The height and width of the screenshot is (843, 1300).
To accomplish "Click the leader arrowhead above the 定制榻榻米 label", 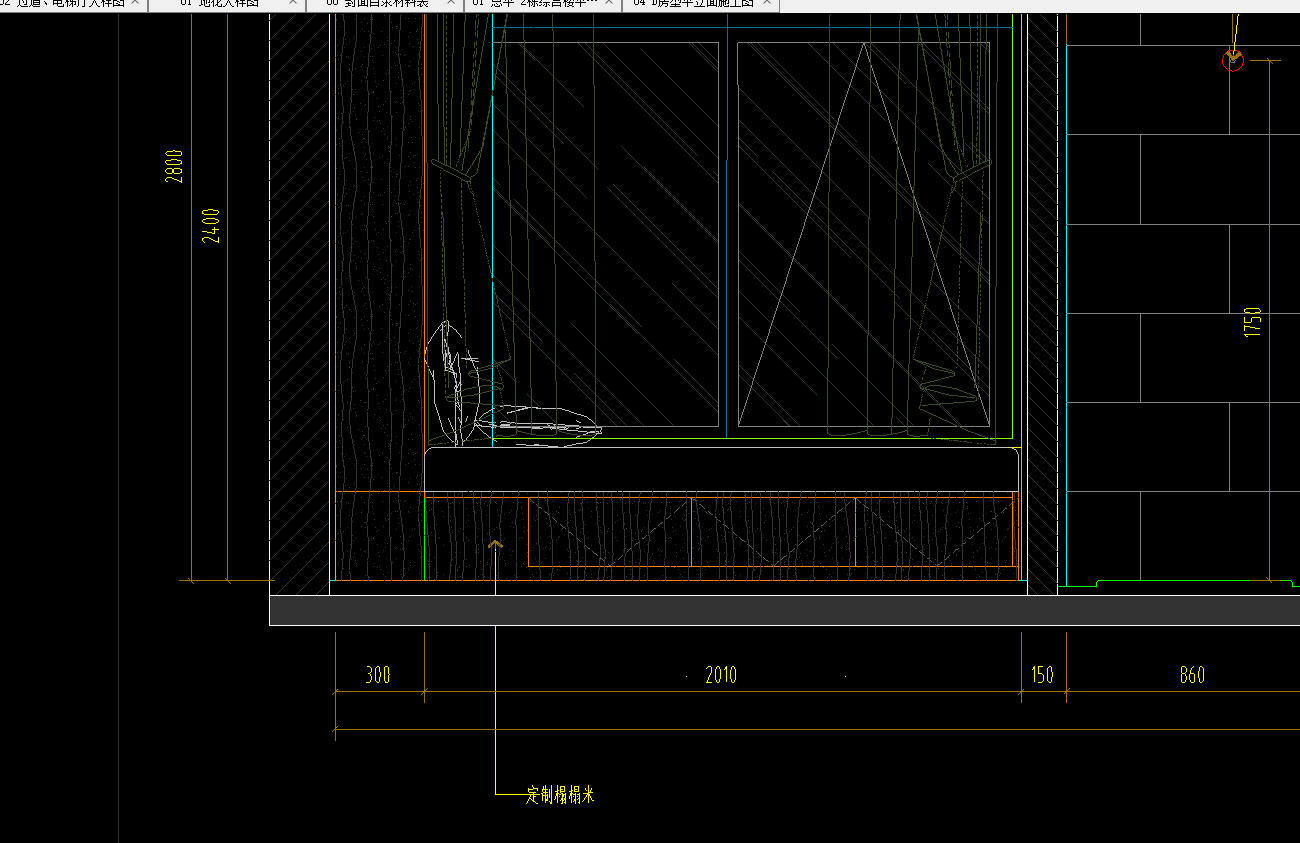I will [x=495, y=545].
